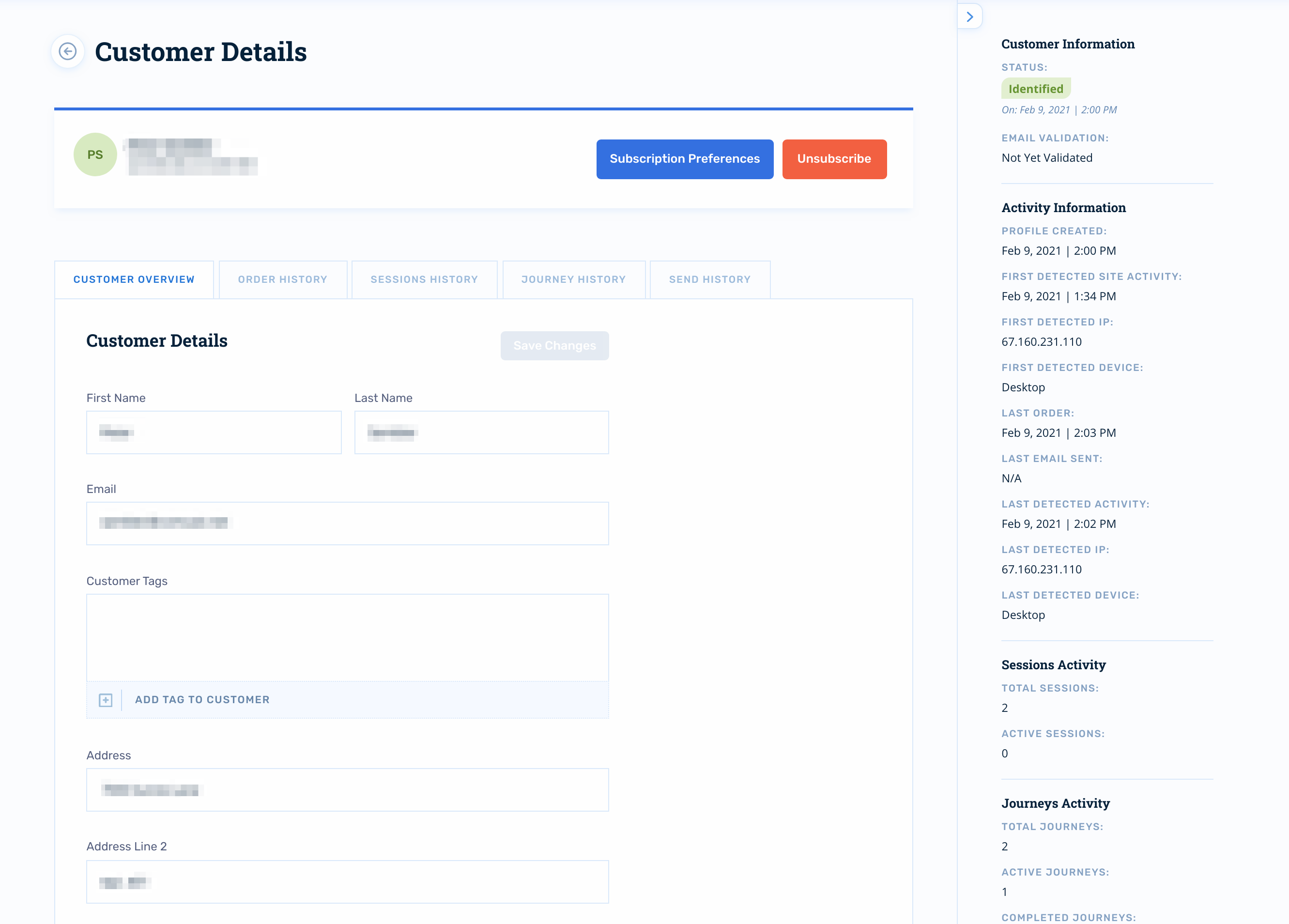This screenshot has height=924, width=1289.
Task: Collapse the right sidebar with chevron
Action: coord(969,16)
